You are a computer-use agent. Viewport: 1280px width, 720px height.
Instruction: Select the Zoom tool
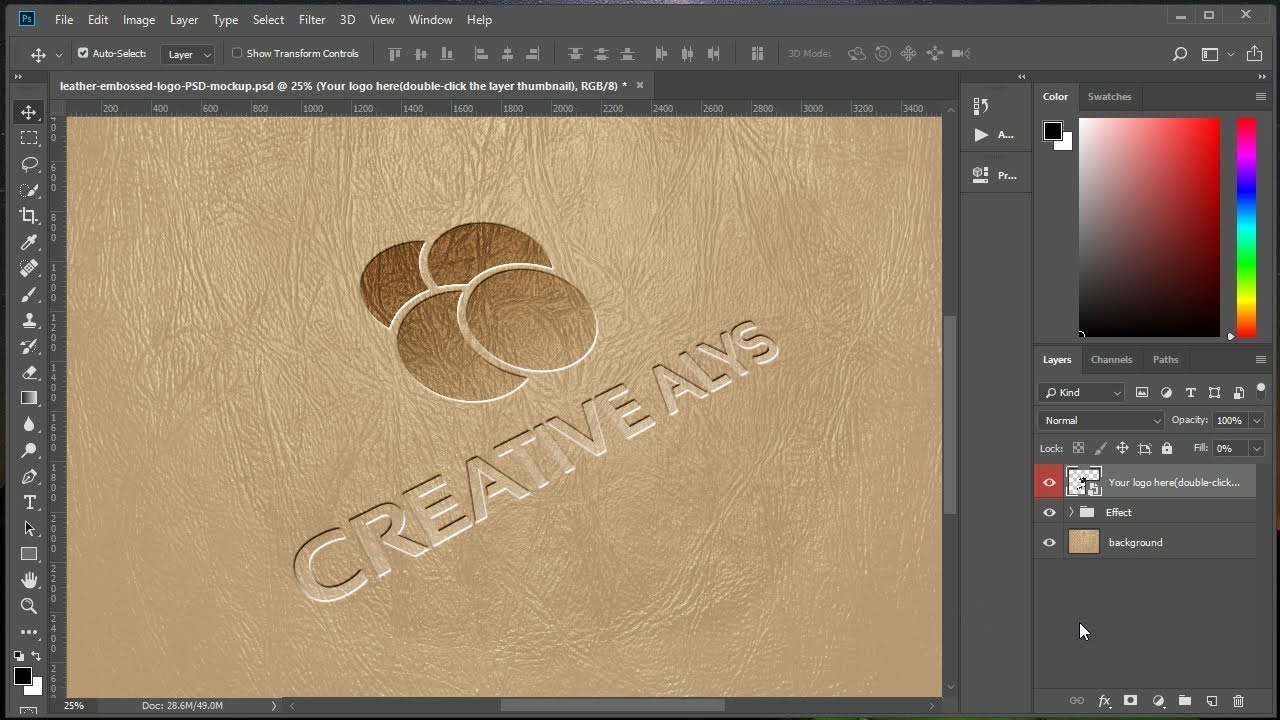coord(29,606)
